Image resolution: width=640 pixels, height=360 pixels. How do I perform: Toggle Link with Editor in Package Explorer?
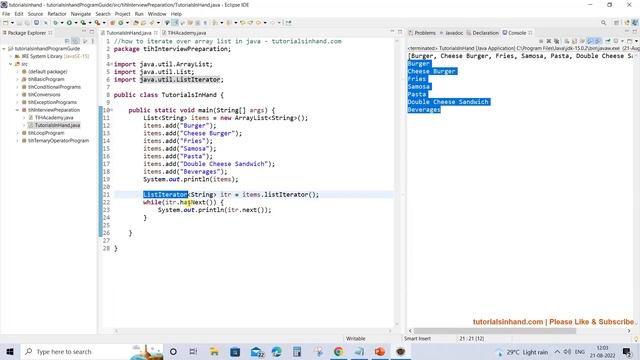click(x=76, y=41)
